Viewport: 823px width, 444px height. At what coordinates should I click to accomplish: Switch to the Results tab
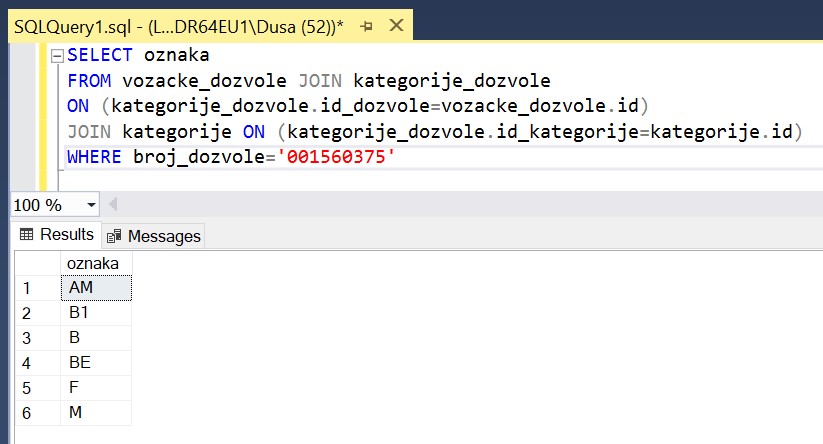tap(56, 235)
